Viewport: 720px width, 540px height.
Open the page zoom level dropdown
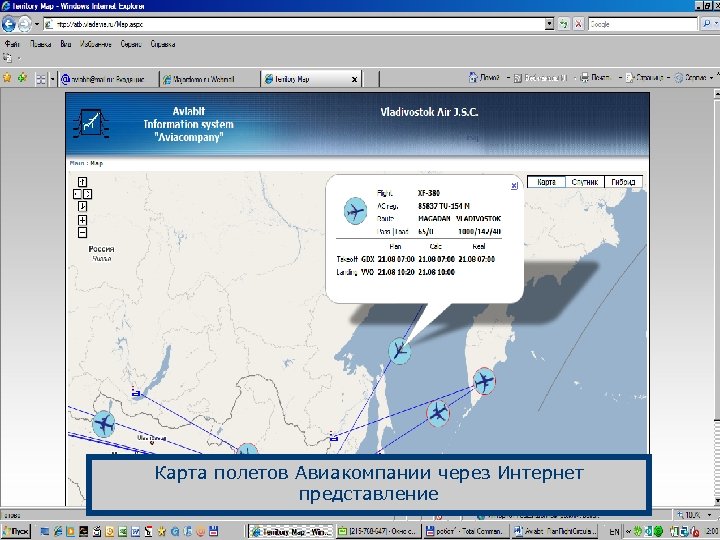(711, 515)
